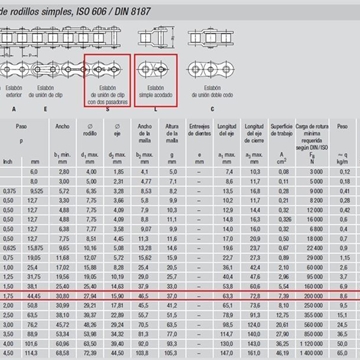Image resolution: width=360 pixels, height=360 pixels.
Task: Click the pin diameter value '44,50'
Action: coord(117,353)
